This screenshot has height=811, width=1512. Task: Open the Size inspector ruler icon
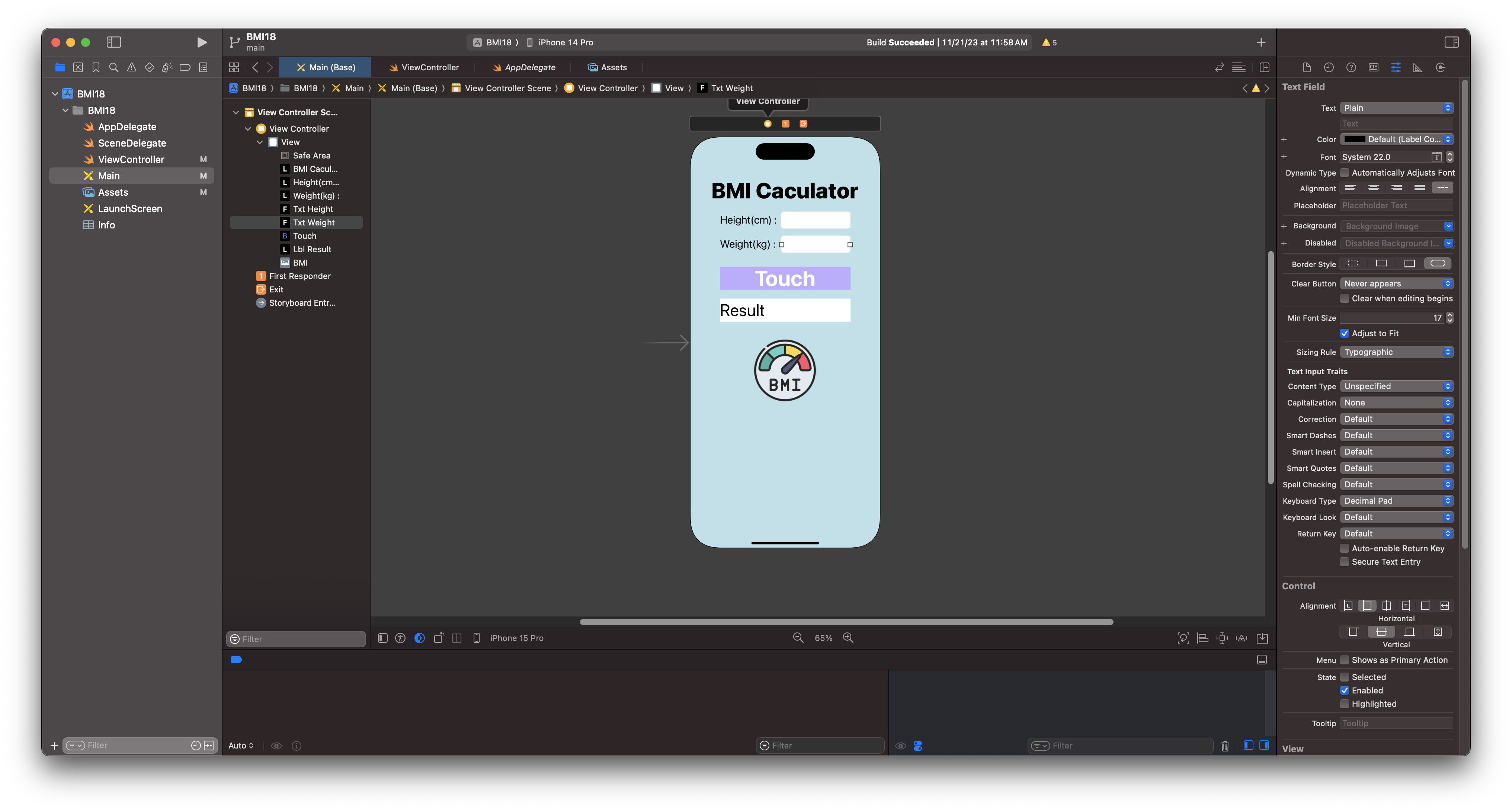1417,67
